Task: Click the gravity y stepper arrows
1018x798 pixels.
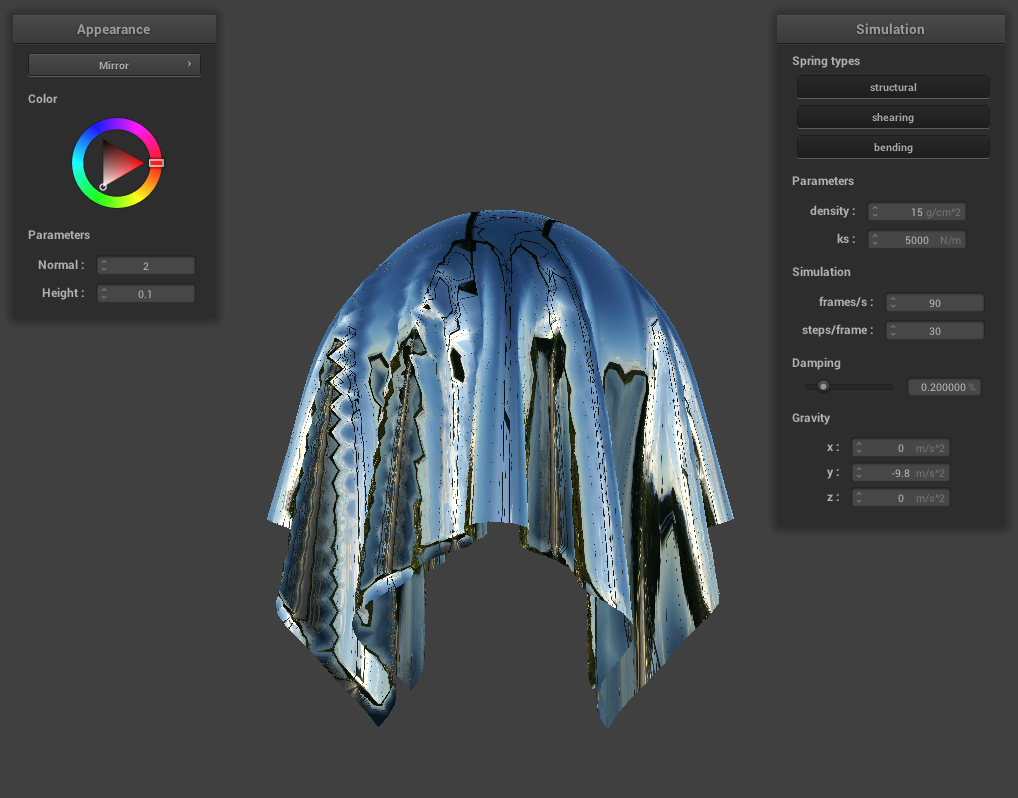Action: (859, 473)
